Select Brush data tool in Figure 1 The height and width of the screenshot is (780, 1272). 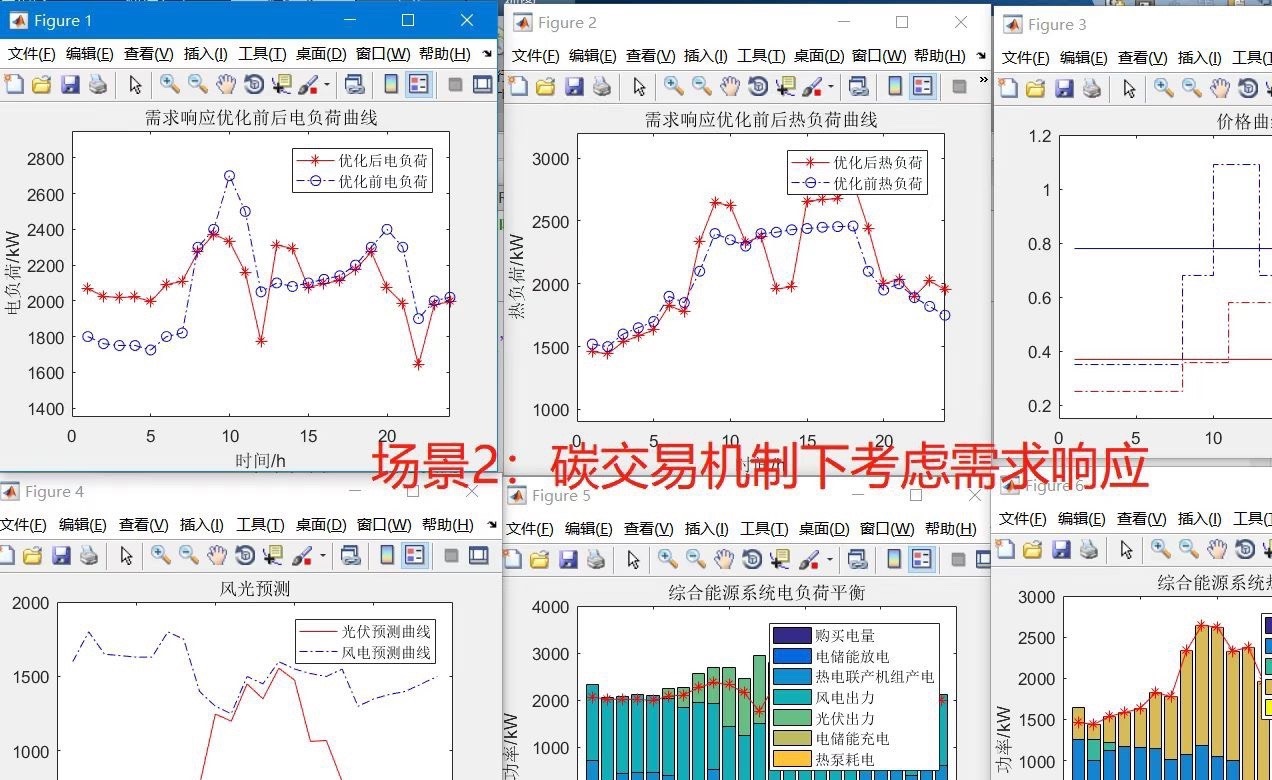coord(307,85)
